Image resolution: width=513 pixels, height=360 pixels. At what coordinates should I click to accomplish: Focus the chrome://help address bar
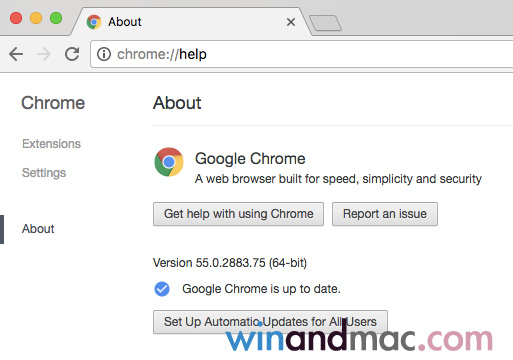[x=302, y=54]
